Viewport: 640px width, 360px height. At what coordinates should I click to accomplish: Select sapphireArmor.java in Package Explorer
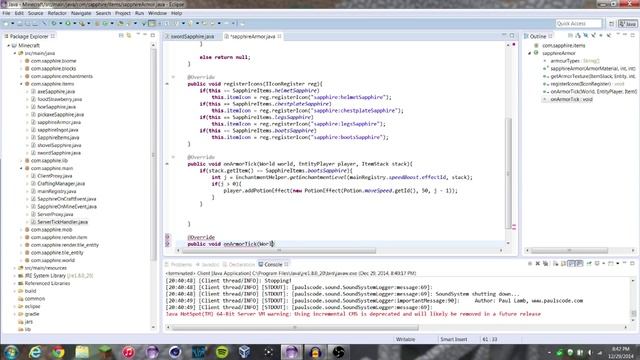(x=59, y=122)
